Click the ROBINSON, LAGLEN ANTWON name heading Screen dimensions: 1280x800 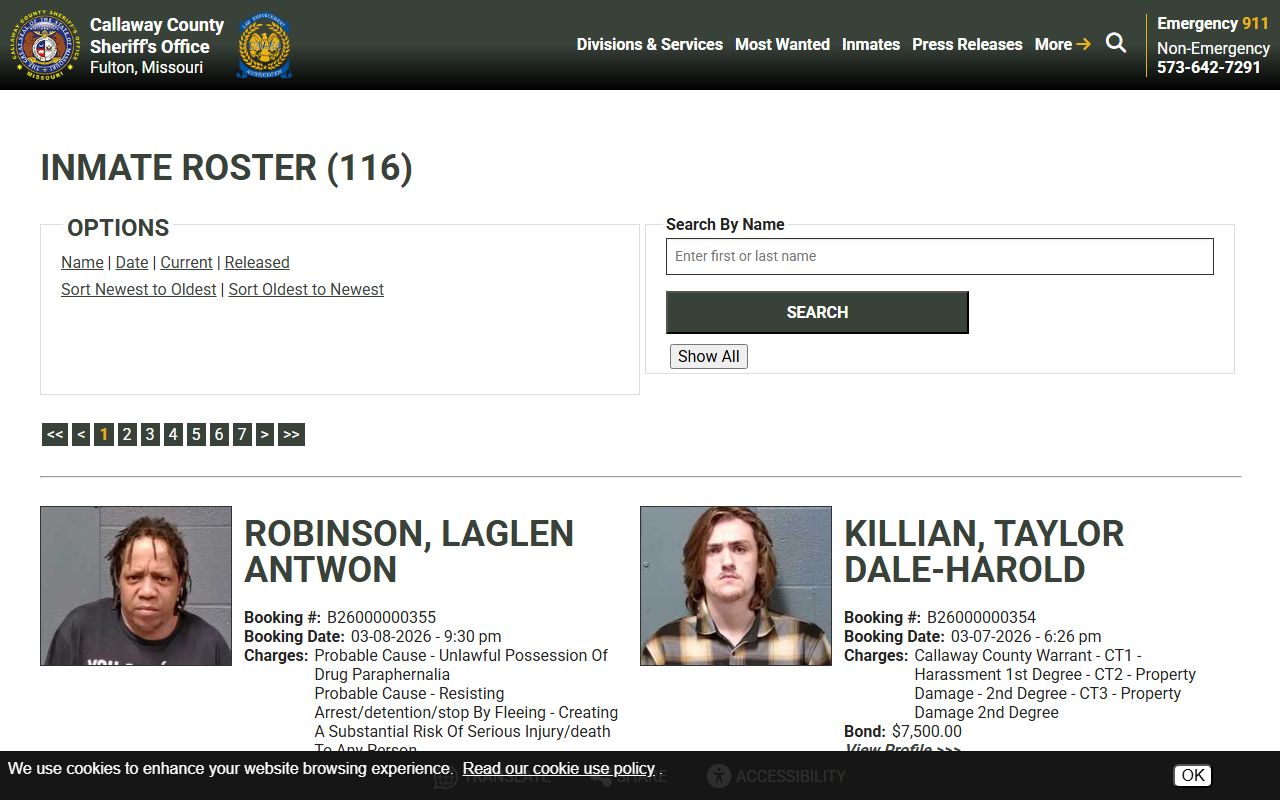click(409, 551)
